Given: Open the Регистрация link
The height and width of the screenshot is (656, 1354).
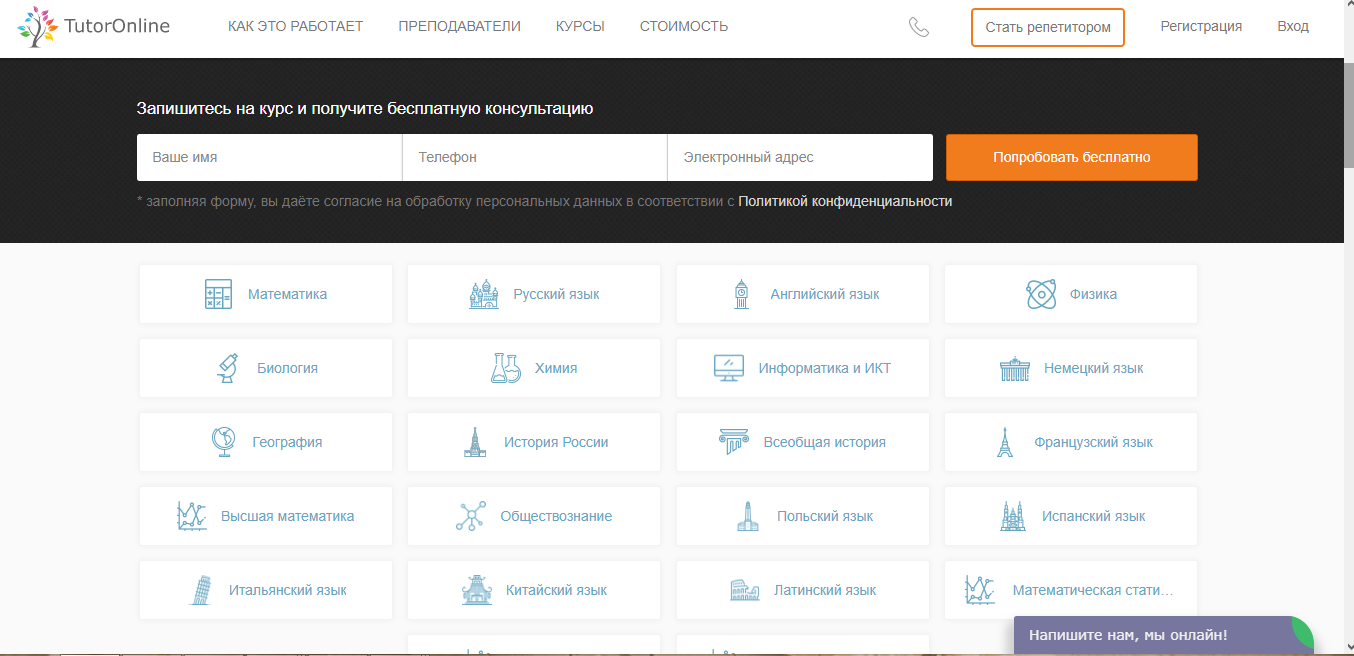Looking at the screenshot, I should click(1201, 27).
